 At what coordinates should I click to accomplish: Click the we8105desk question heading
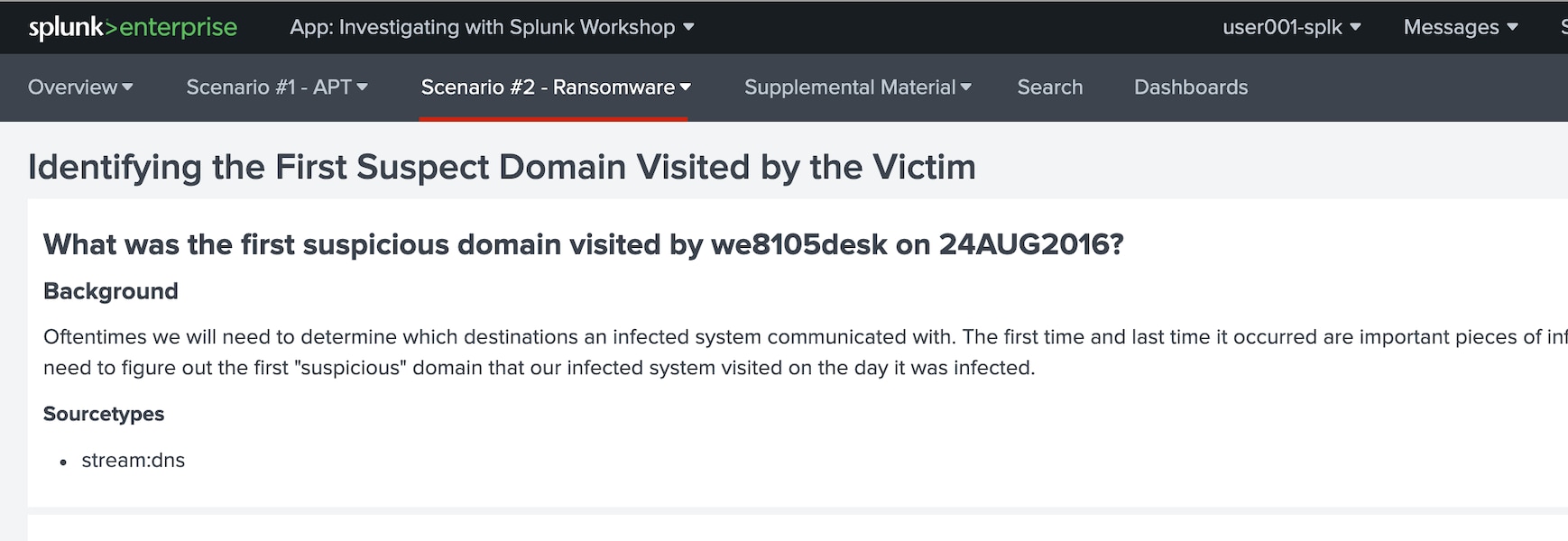[584, 244]
